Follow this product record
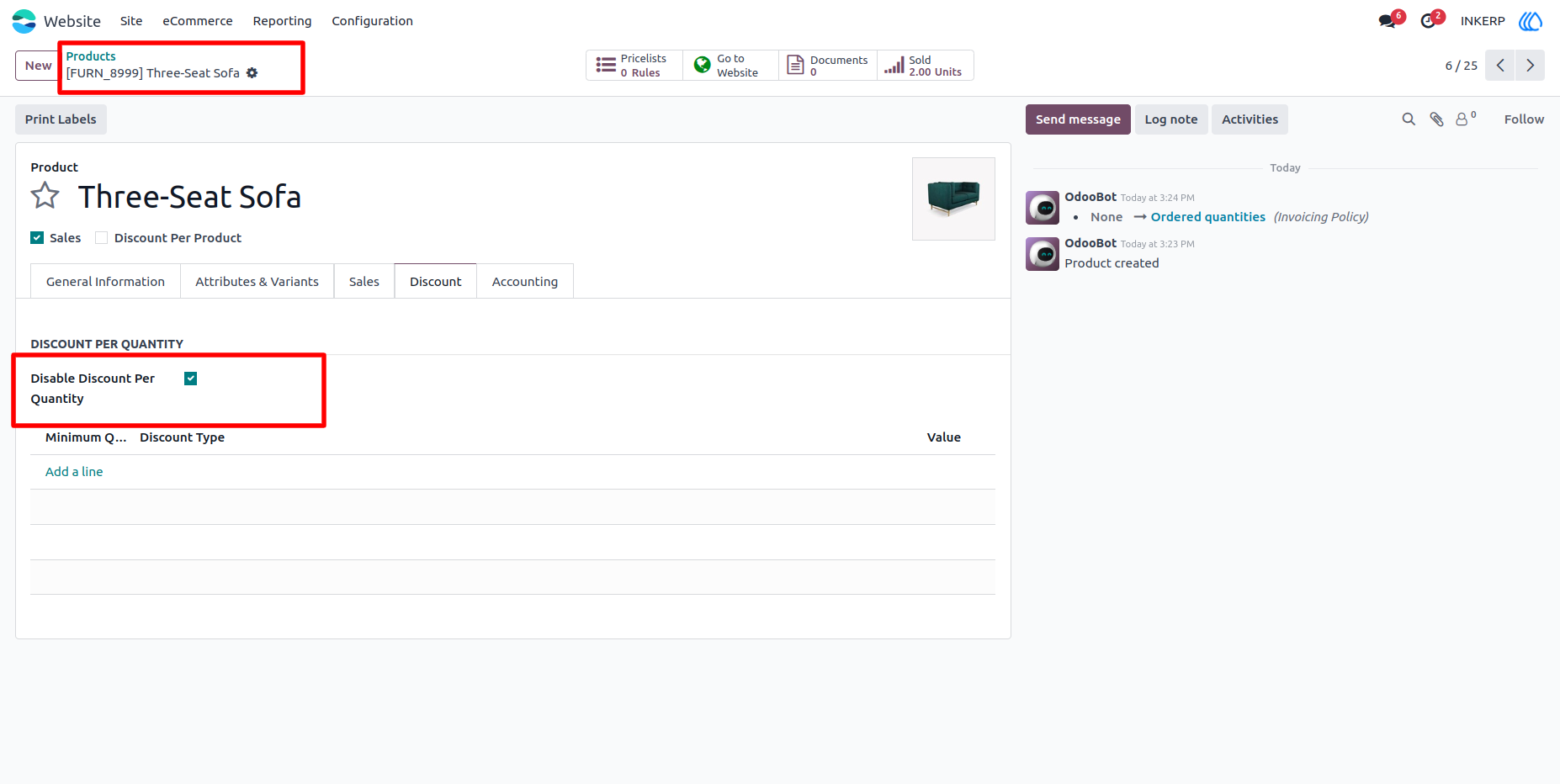This screenshot has width=1560, height=784. pos(1524,119)
